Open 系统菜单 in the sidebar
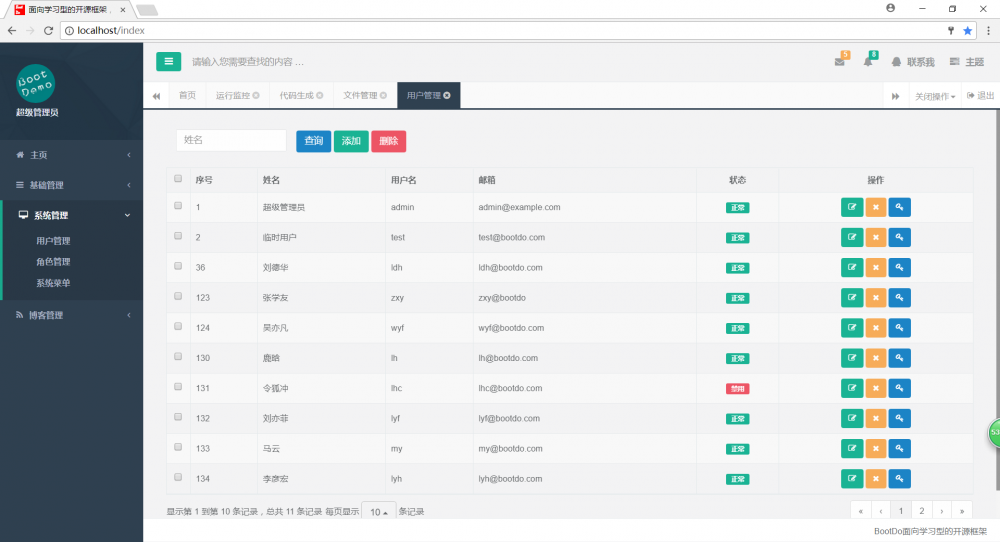Screen dimensions: 1000x542 53,283
